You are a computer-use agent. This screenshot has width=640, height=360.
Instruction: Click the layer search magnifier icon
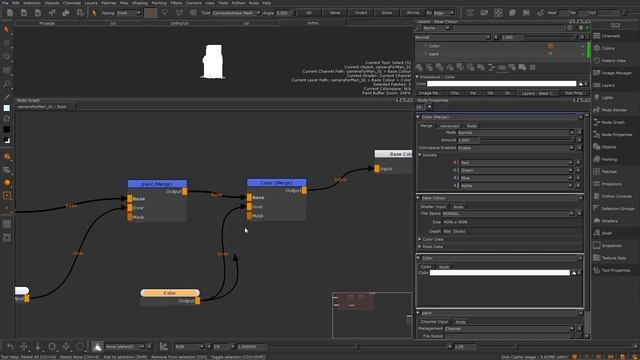[418, 28]
